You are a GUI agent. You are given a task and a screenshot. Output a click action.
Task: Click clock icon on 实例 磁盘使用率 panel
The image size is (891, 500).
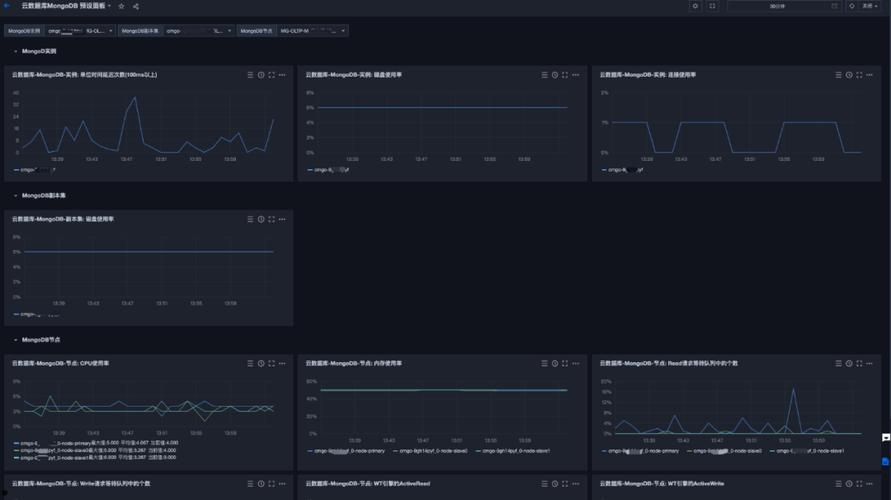pos(555,75)
